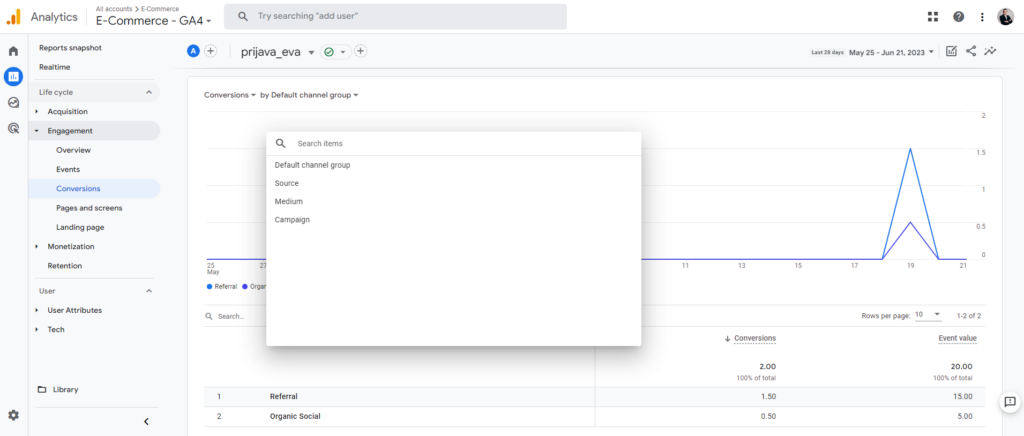Screen dimensions: 1024x436
Task: Open the Rows per page dropdown
Action: click(926, 315)
